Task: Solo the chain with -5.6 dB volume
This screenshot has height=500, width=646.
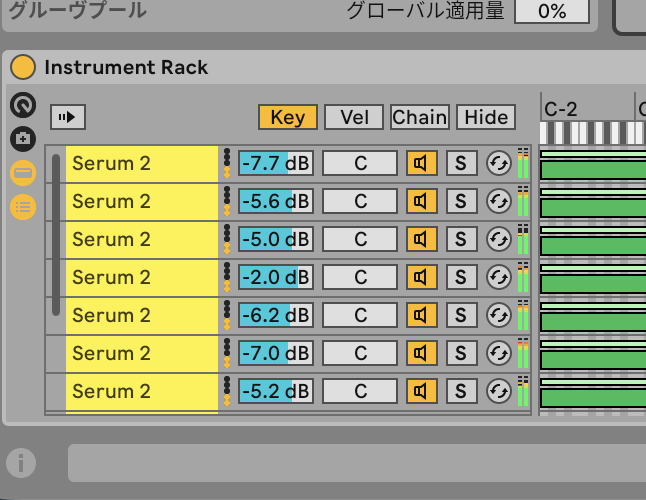Action: tap(461, 201)
